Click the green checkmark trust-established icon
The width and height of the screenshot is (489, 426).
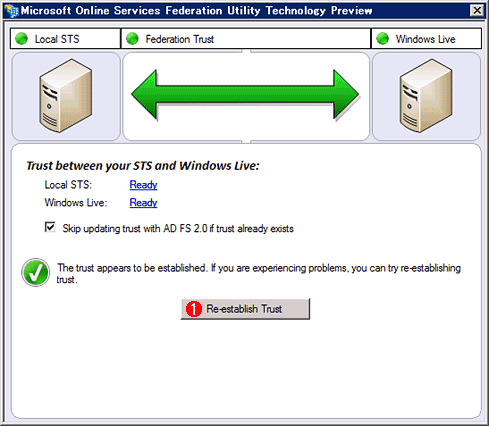(36, 272)
